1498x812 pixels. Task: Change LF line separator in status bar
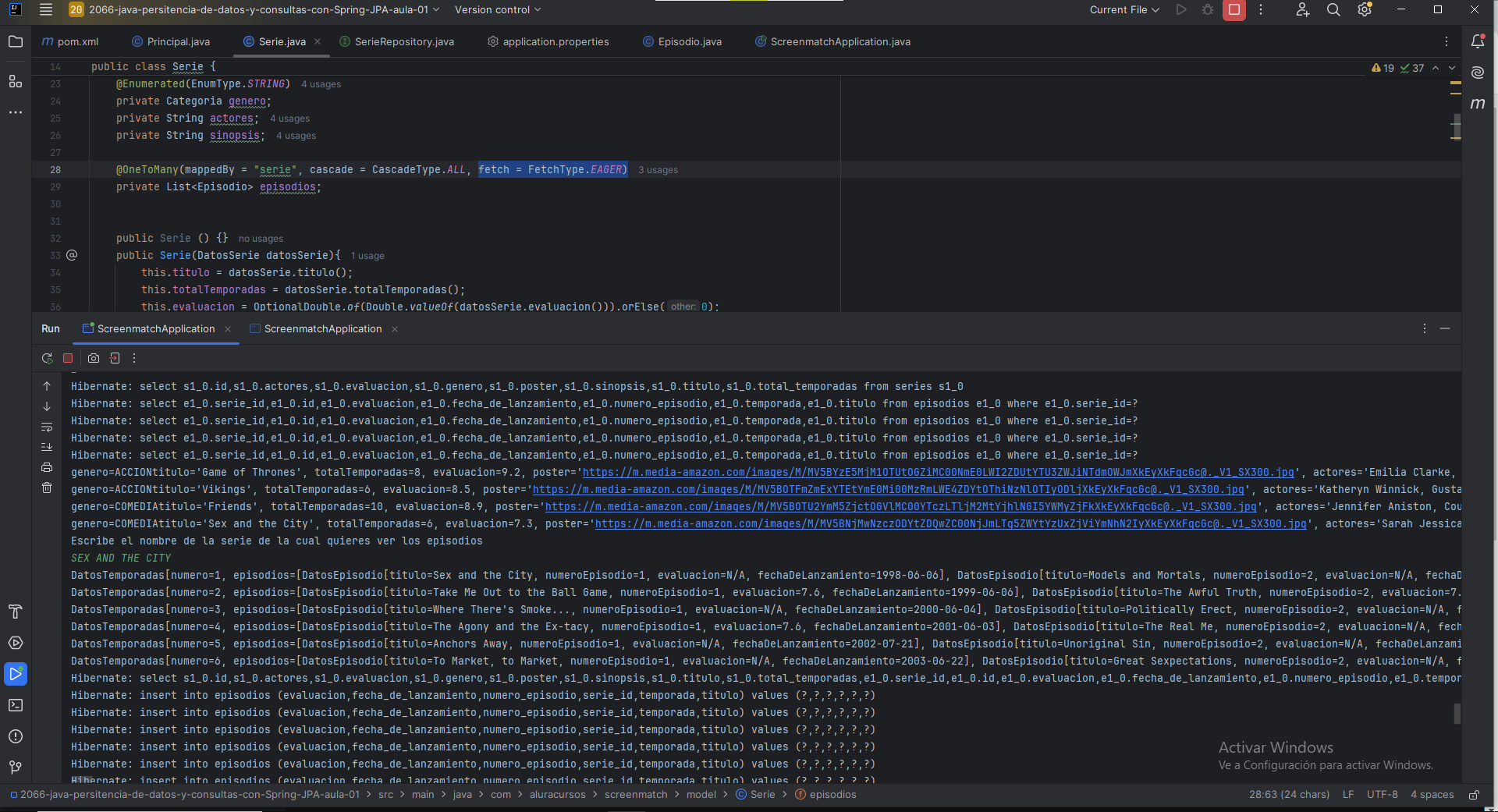[x=1348, y=795]
